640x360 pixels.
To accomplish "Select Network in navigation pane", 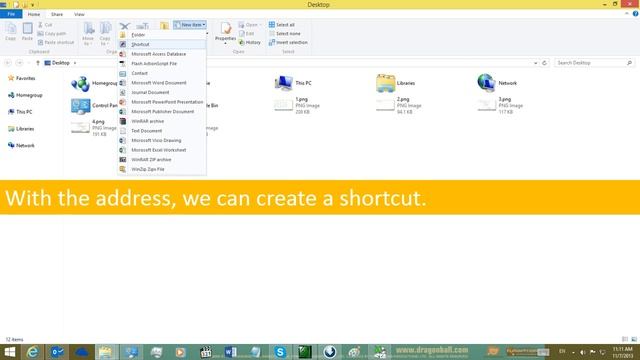I will (21, 146).
